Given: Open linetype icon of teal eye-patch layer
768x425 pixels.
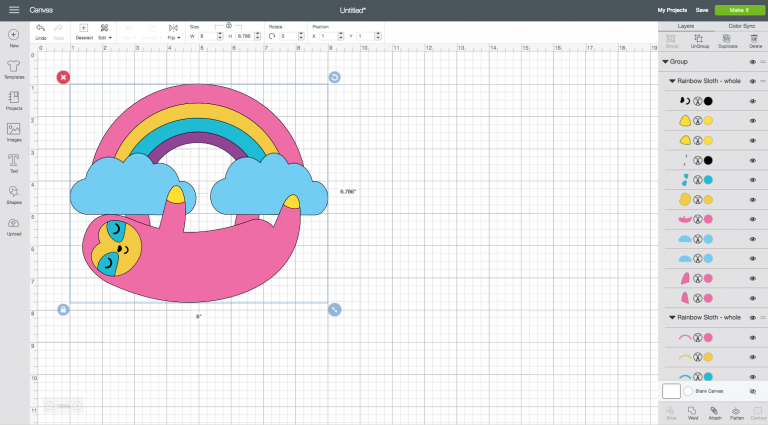Looking at the screenshot, I should point(697,180).
